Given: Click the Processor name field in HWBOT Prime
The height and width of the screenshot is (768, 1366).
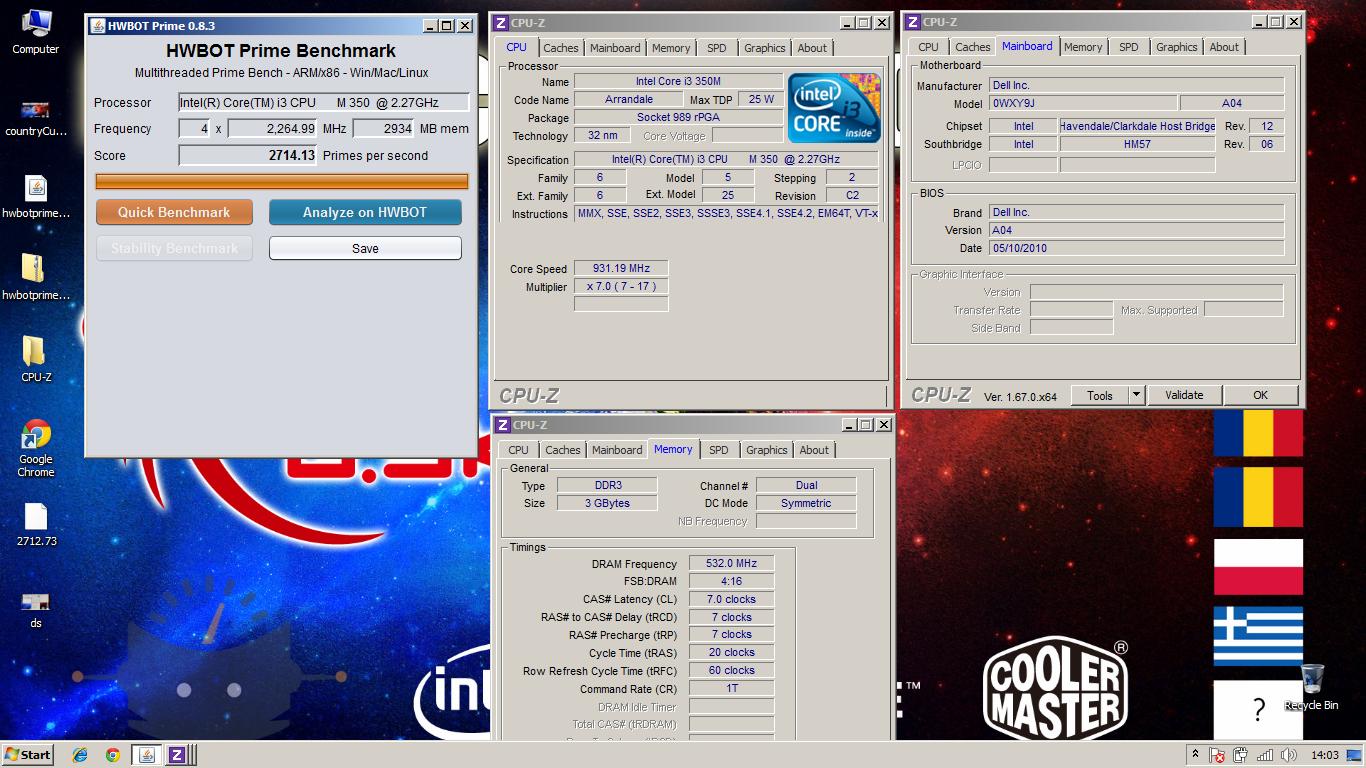Looking at the screenshot, I should coord(323,102).
